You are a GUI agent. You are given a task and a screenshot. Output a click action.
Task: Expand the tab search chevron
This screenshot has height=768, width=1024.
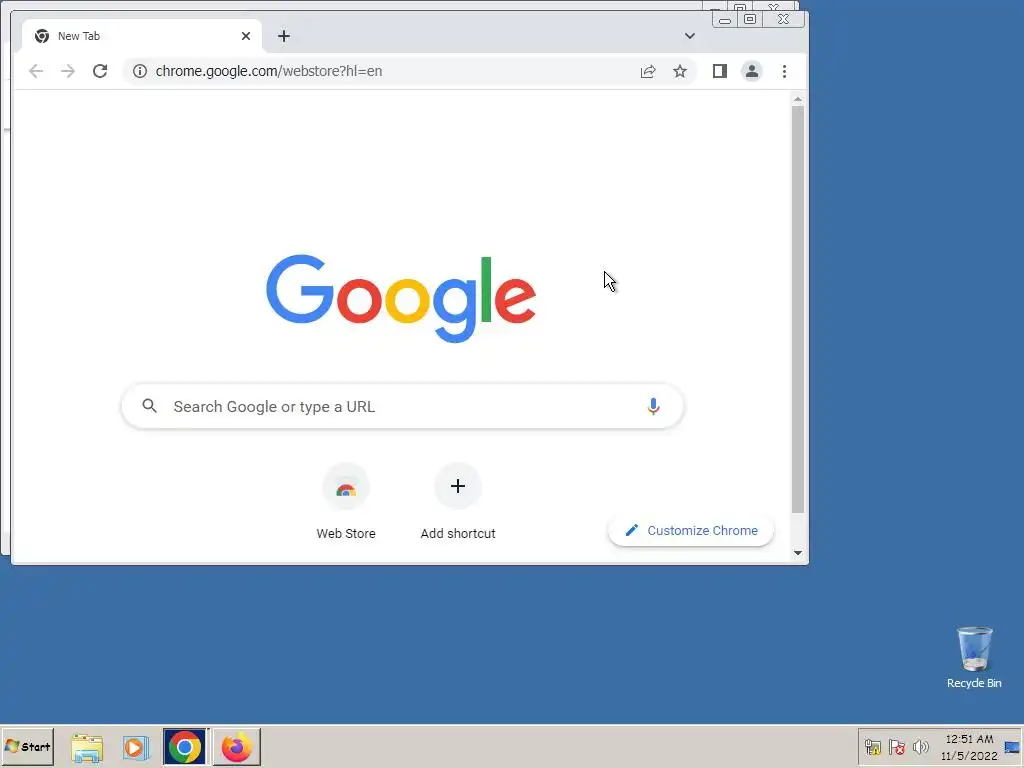(x=690, y=36)
